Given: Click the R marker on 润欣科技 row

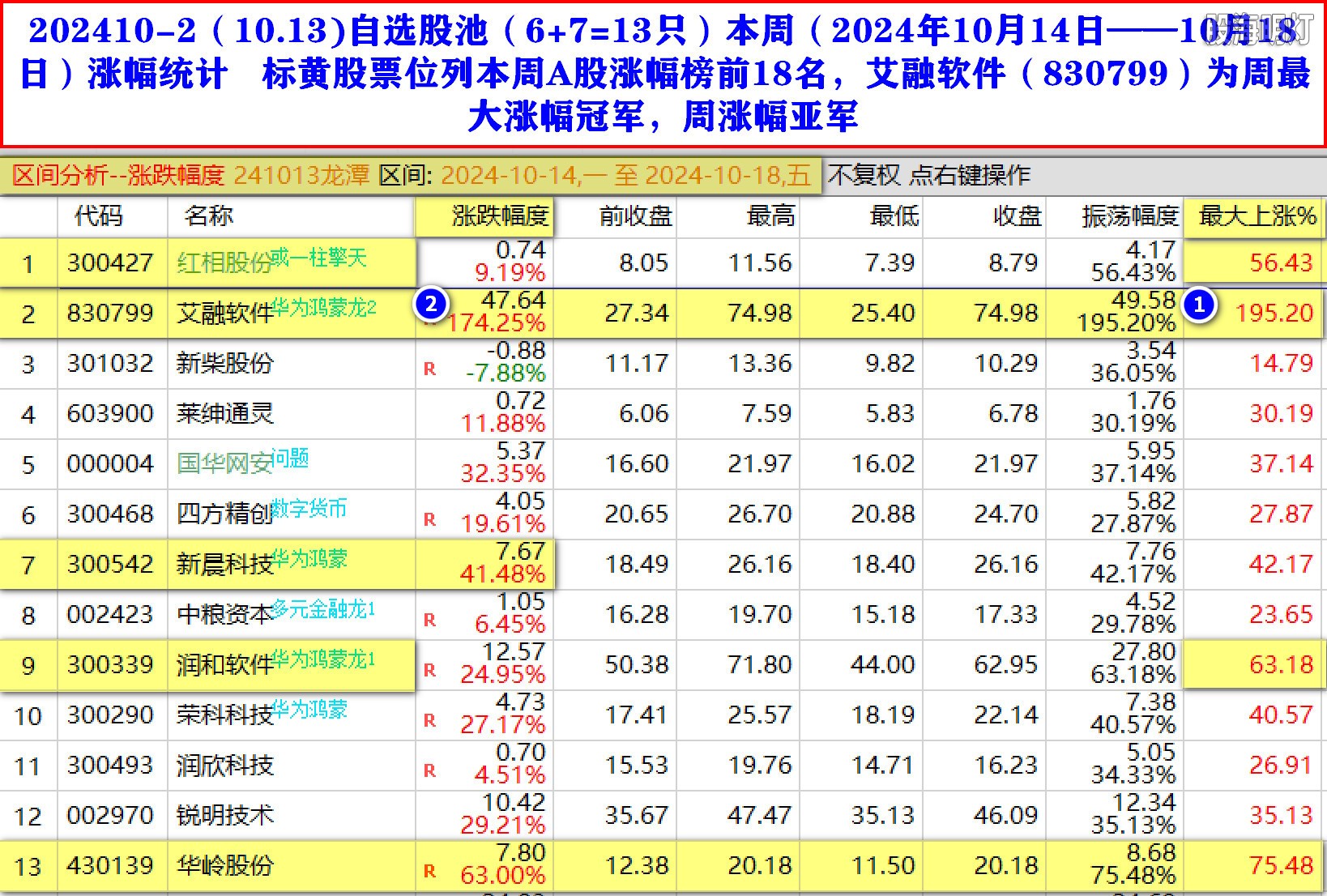Looking at the screenshot, I should [x=429, y=771].
